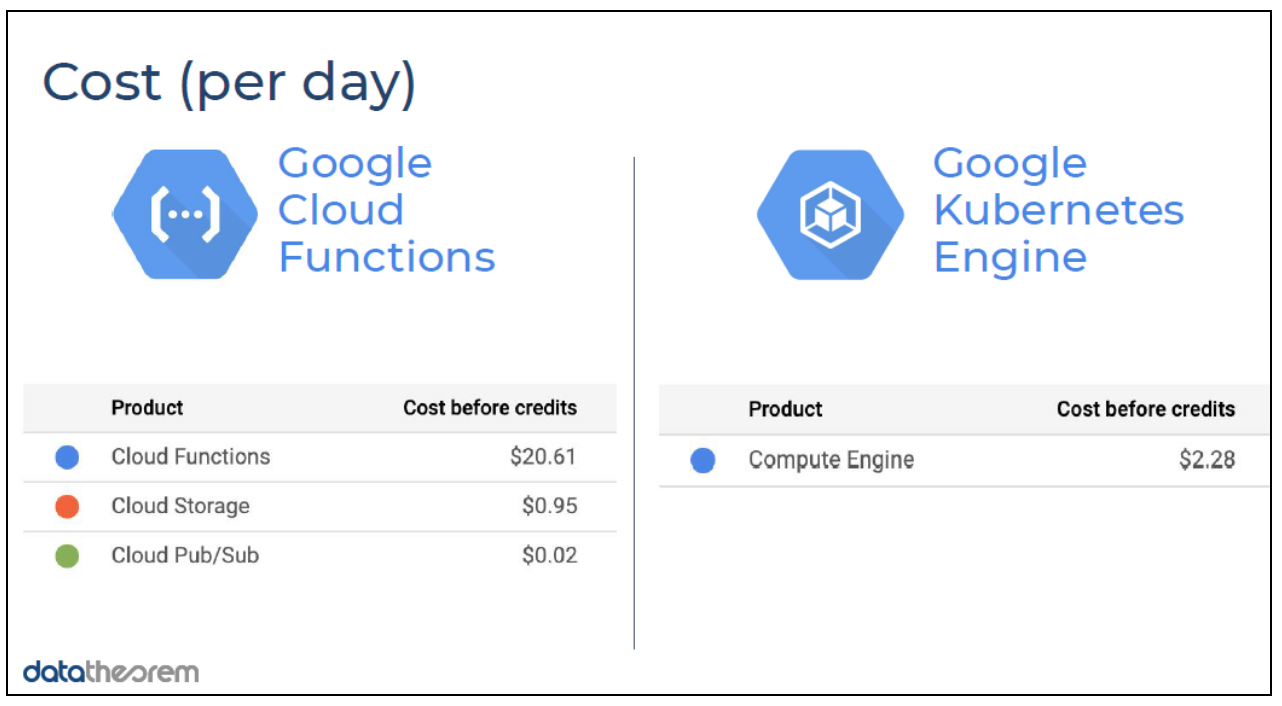Click the right table's Cost before credits header
The height and width of the screenshot is (706, 1282).
coord(1146,409)
